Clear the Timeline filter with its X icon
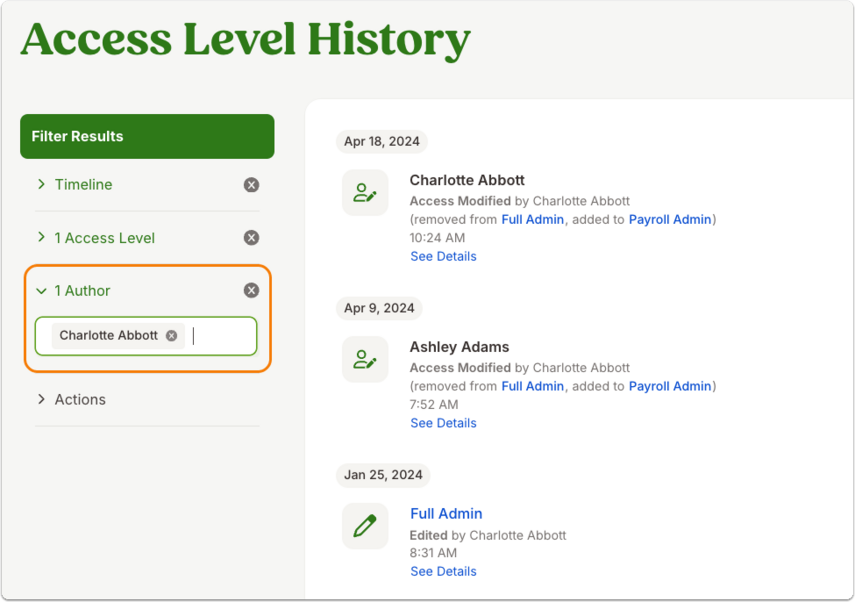This screenshot has width=855, height=602. coord(251,185)
